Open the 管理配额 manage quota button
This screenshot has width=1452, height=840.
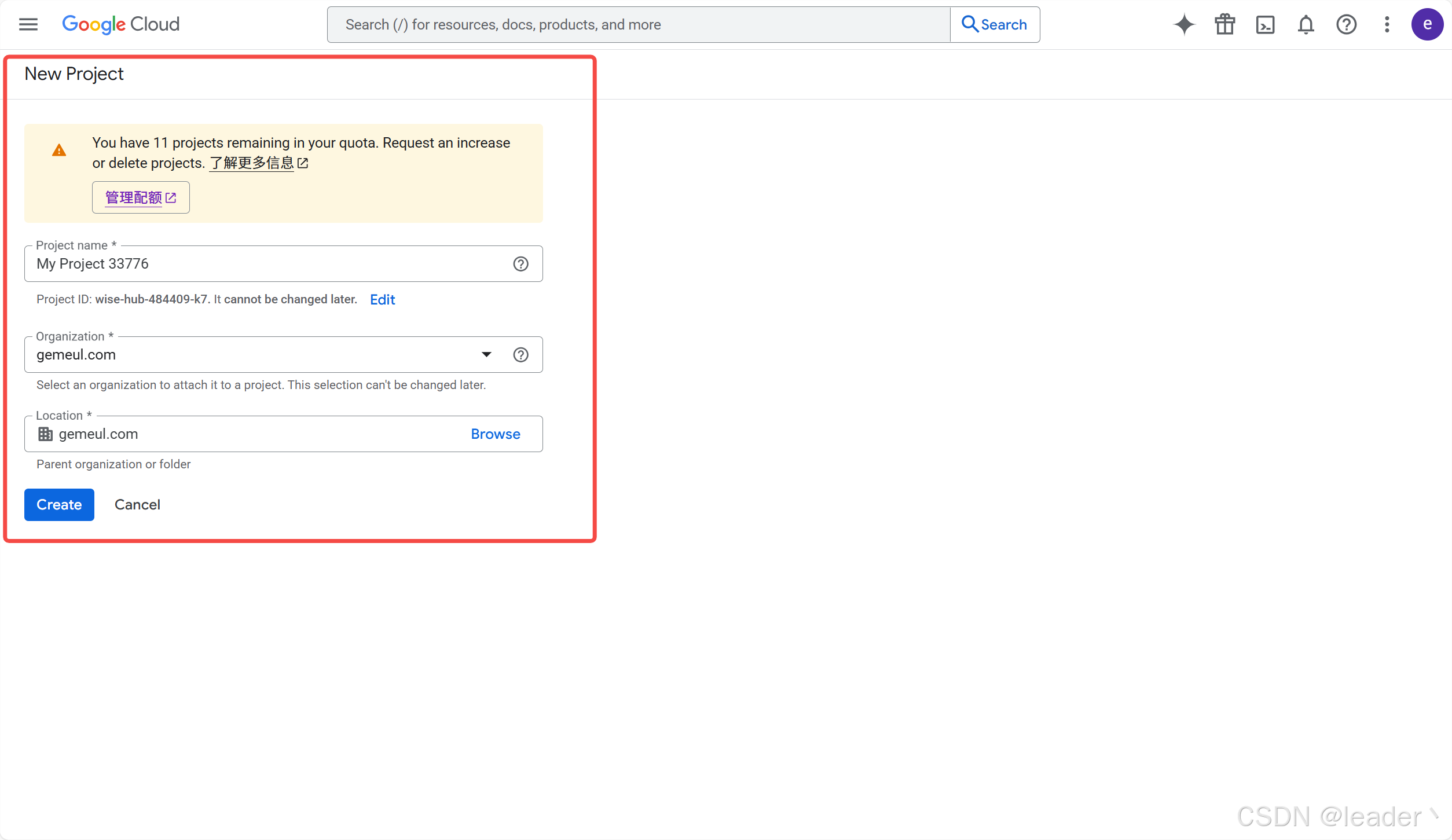(141, 197)
